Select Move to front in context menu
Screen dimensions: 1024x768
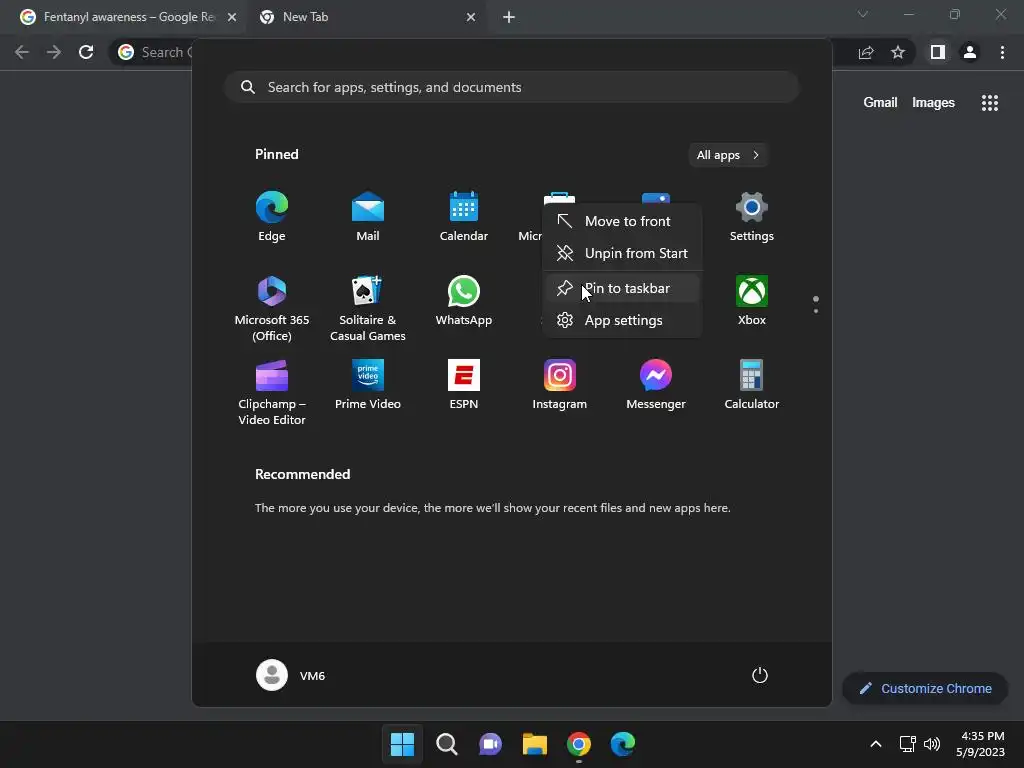pos(622,221)
